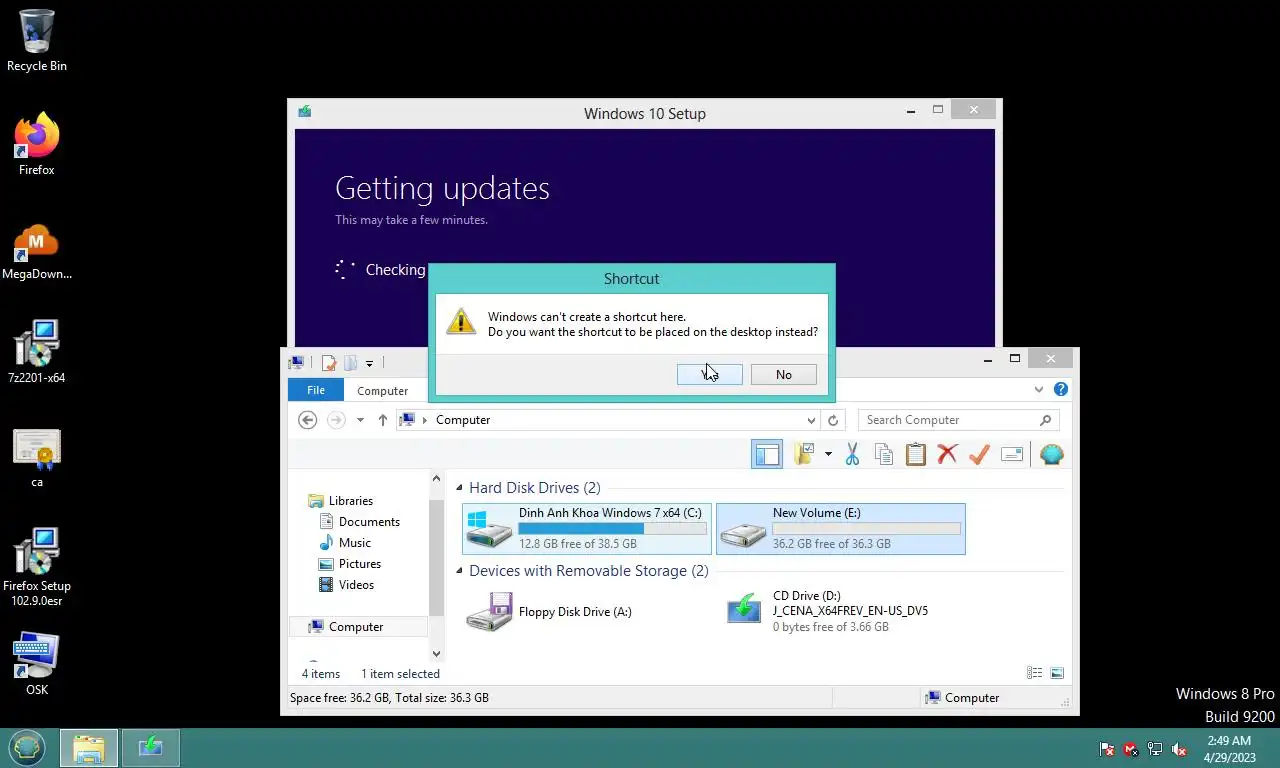Click the Action Center flag tray icon
Viewport: 1280px width, 768px height.
click(x=1107, y=749)
